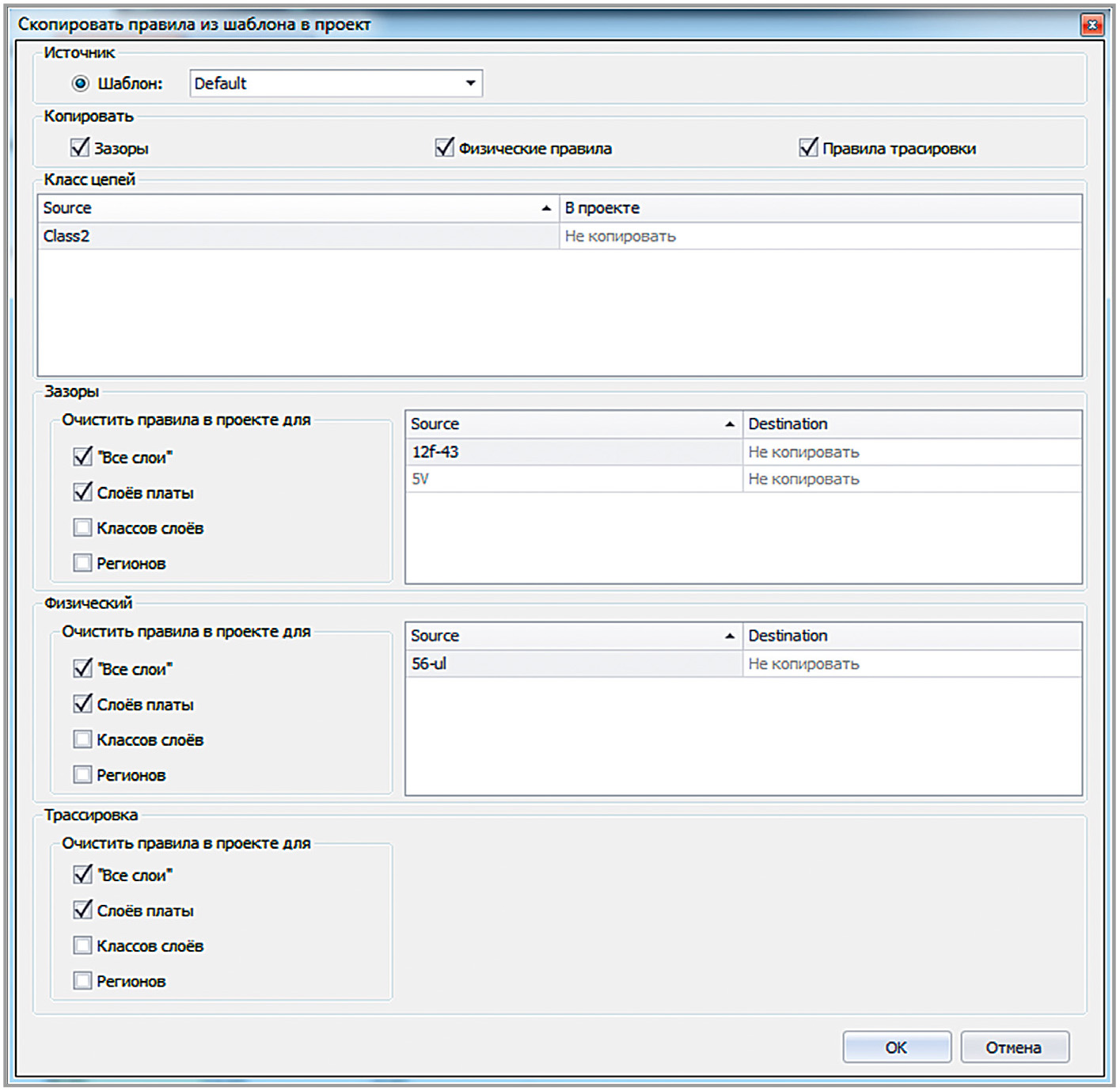Image resolution: width=1120 pixels, height=1091 pixels.
Task: Uncheck "Все слои" in Трассировка section
Action: click(x=82, y=874)
